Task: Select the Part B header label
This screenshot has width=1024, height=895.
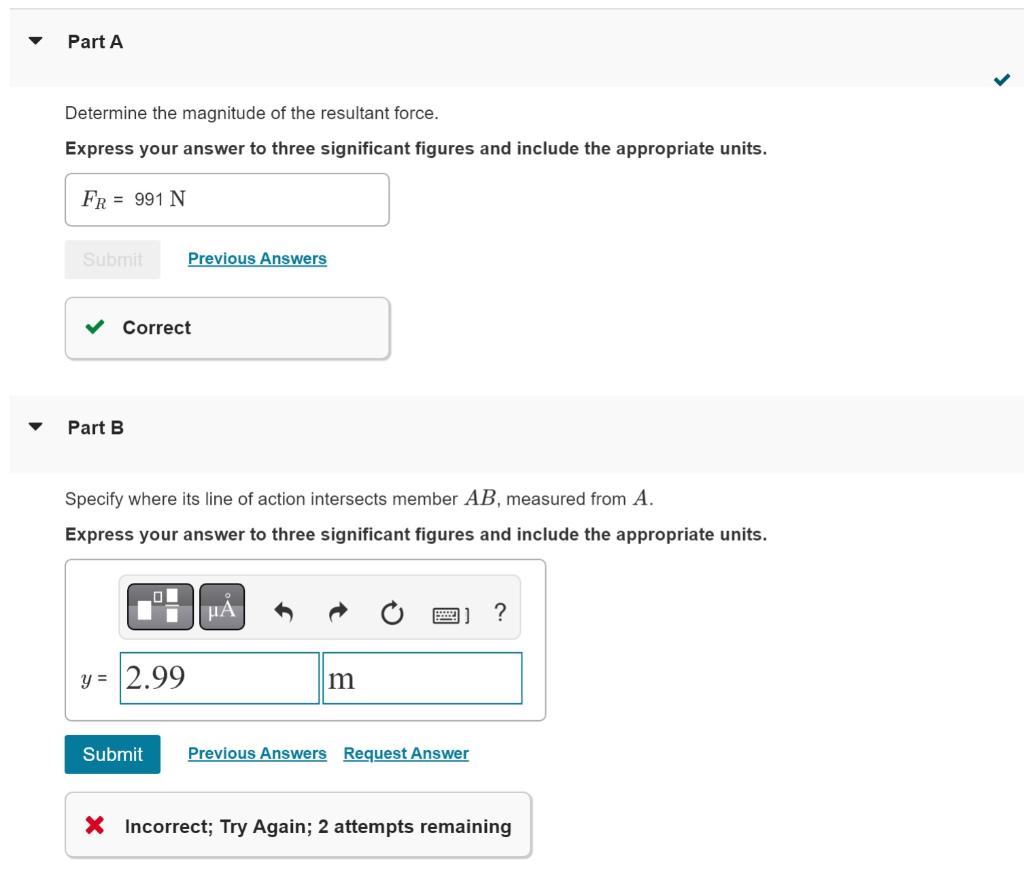Action: [x=95, y=427]
